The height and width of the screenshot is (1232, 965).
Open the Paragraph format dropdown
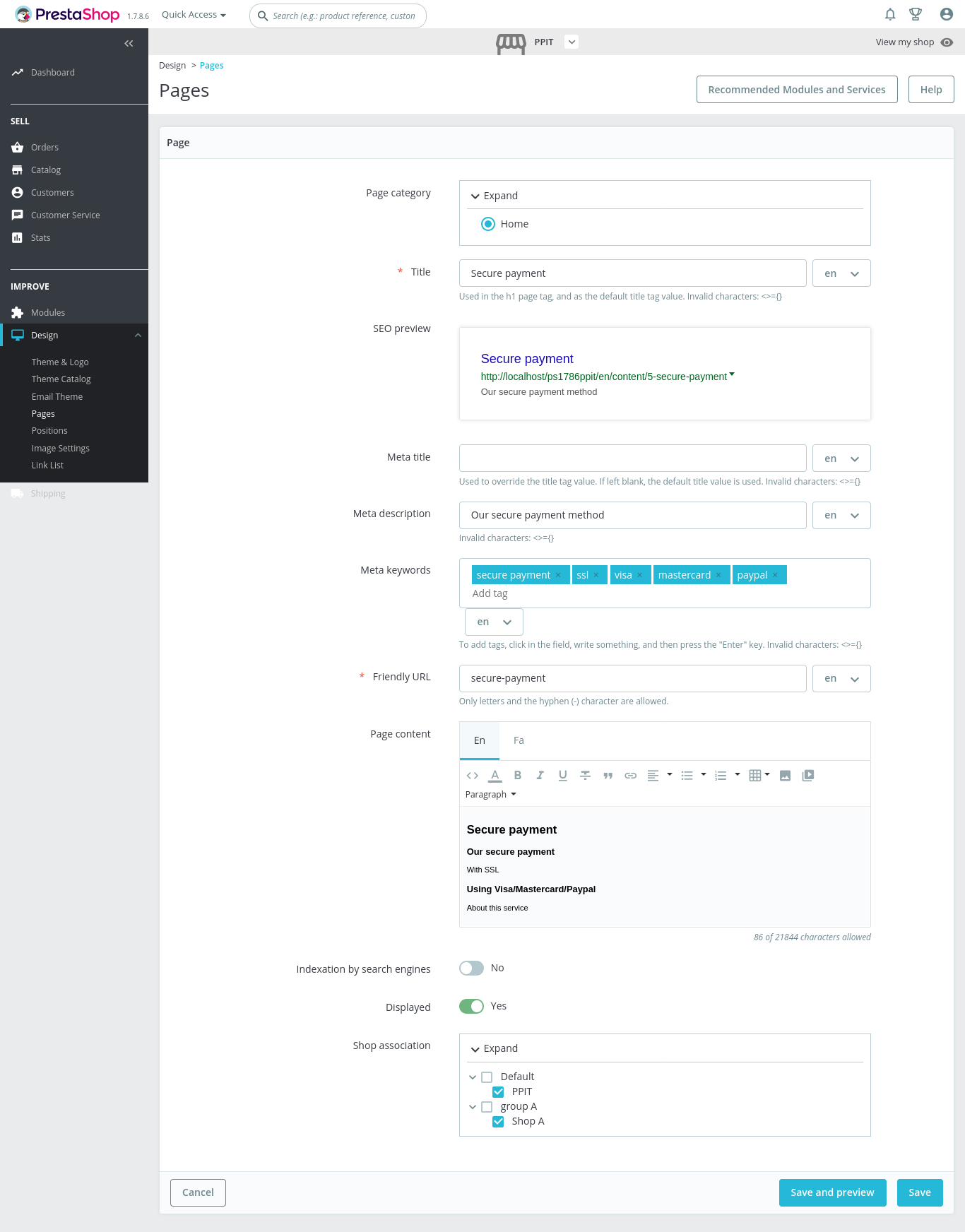click(x=491, y=795)
